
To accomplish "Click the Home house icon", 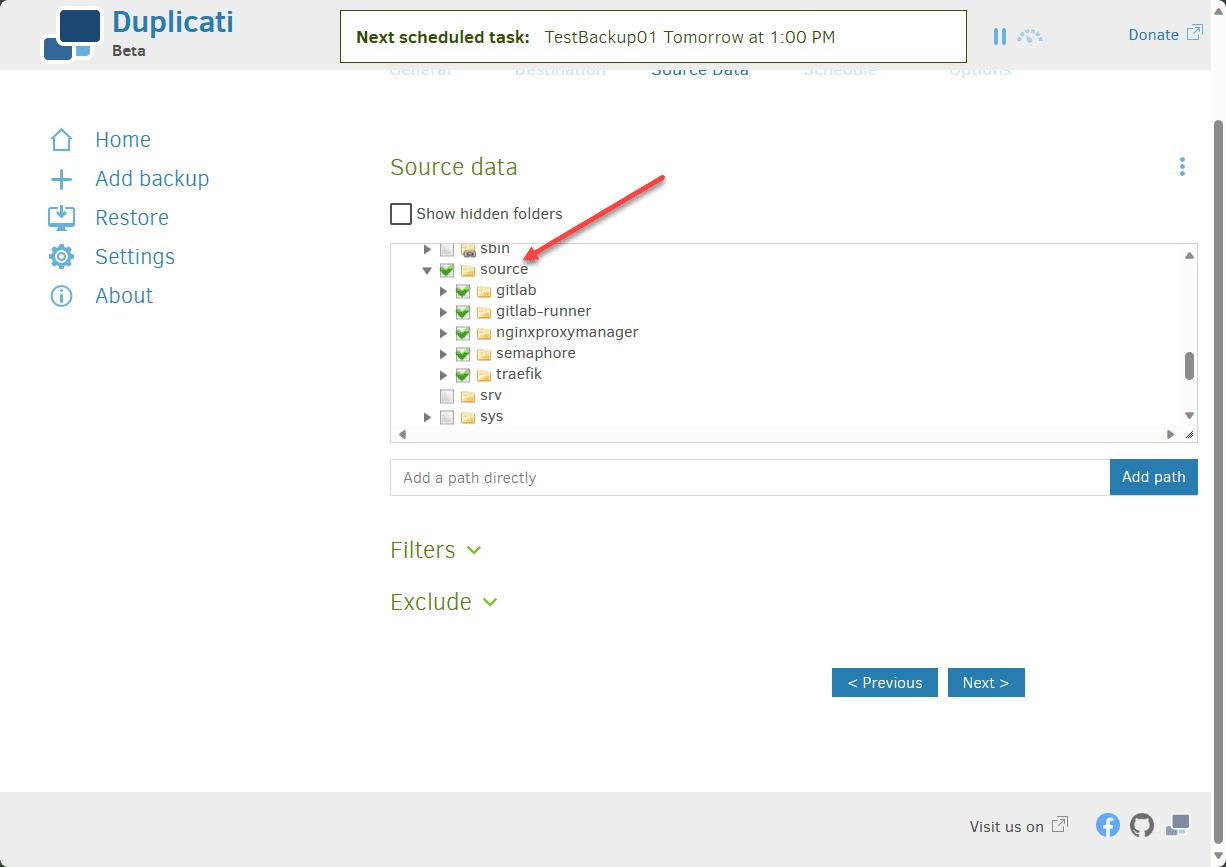I will (x=61, y=140).
